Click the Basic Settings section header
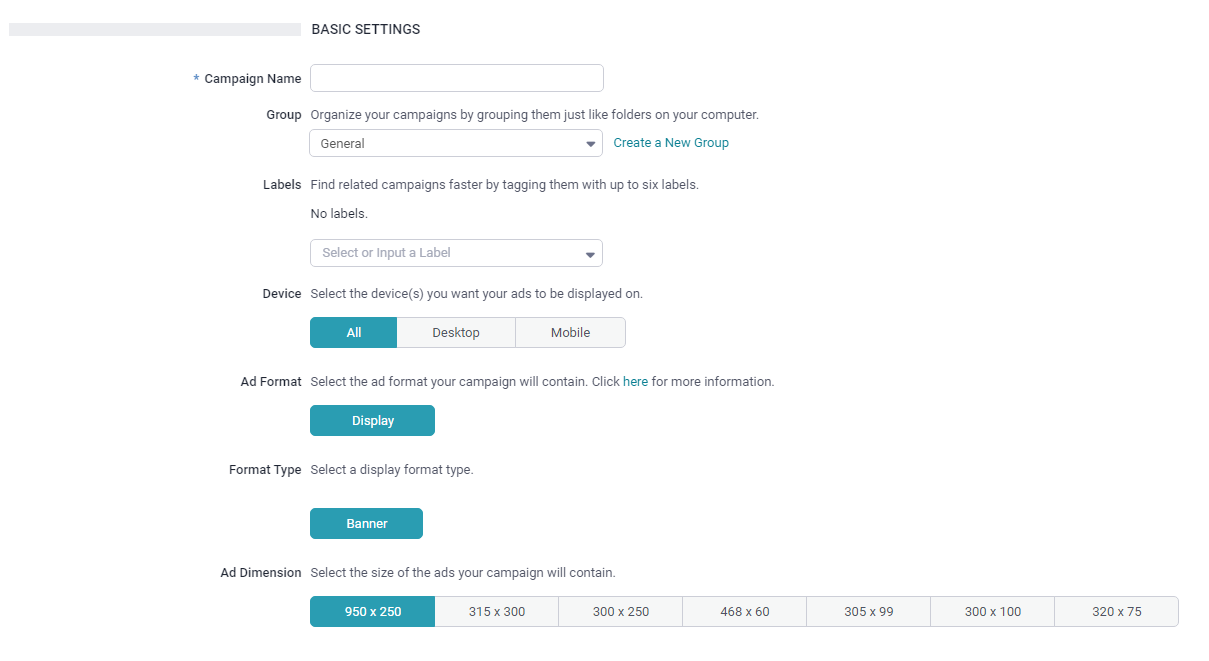The image size is (1209, 661). (x=366, y=29)
